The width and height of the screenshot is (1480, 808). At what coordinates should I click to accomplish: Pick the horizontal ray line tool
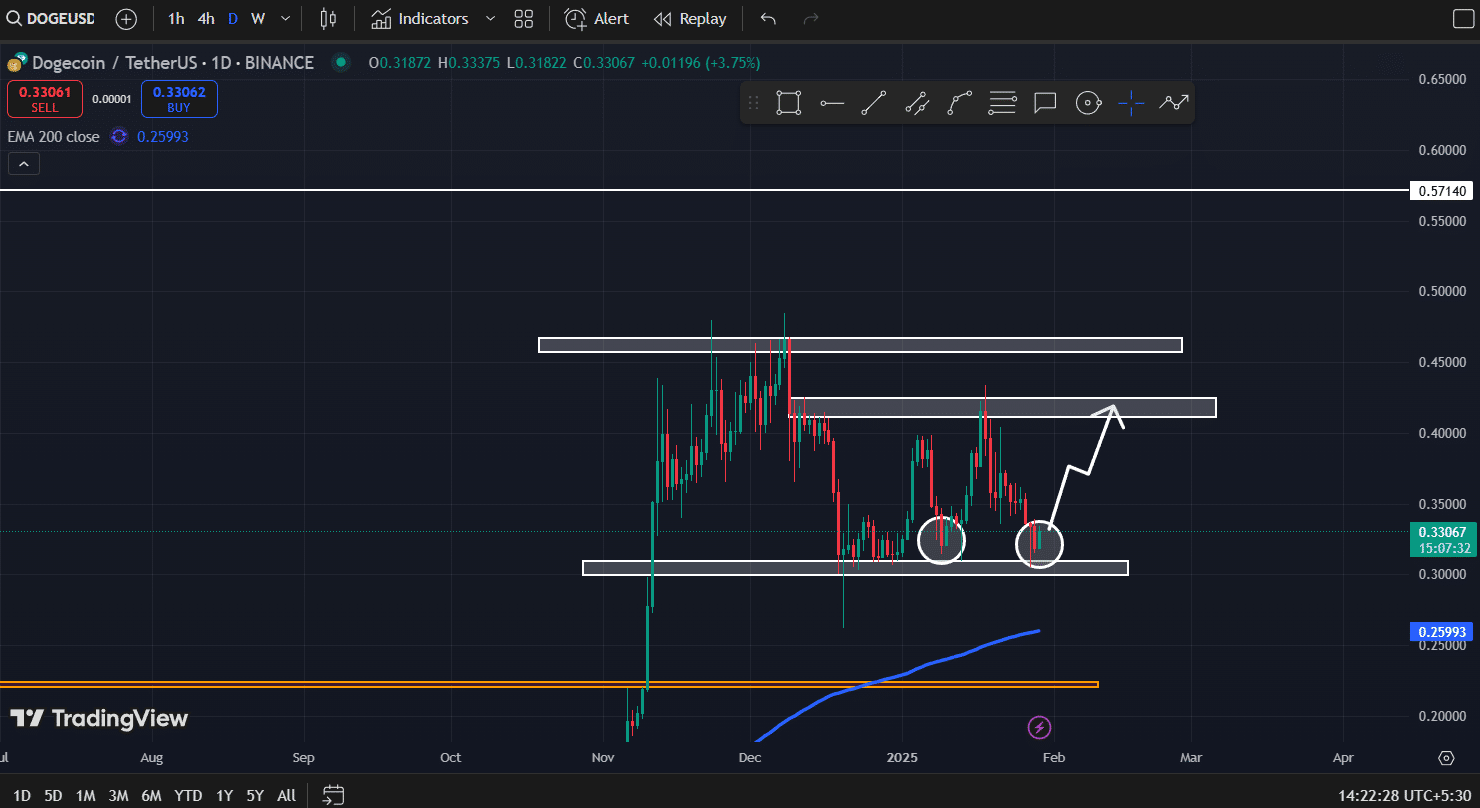[x=831, y=103]
